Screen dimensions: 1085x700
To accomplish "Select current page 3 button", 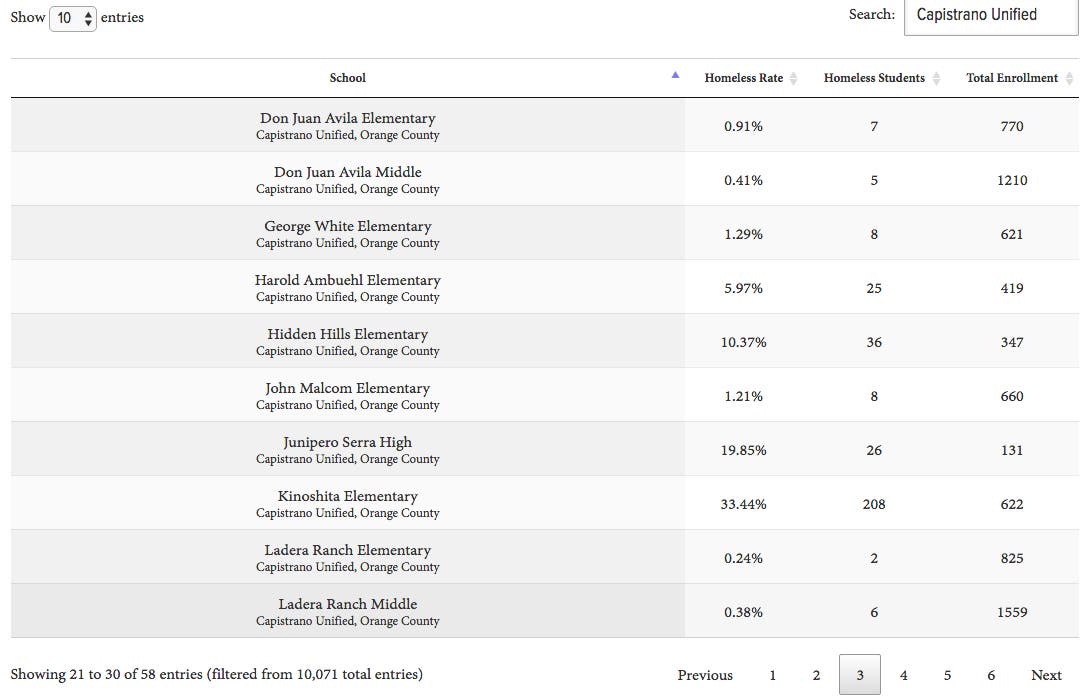I will point(859,675).
